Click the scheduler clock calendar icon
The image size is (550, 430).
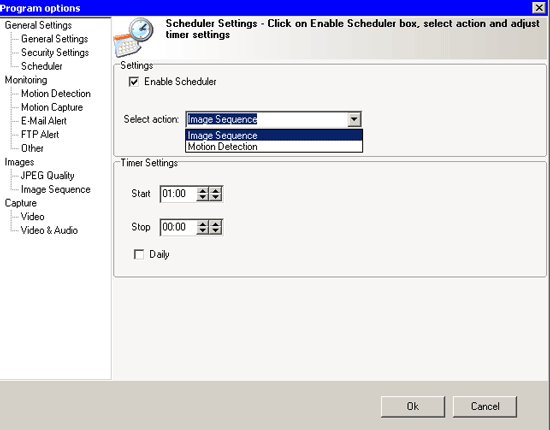tap(134, 37)
